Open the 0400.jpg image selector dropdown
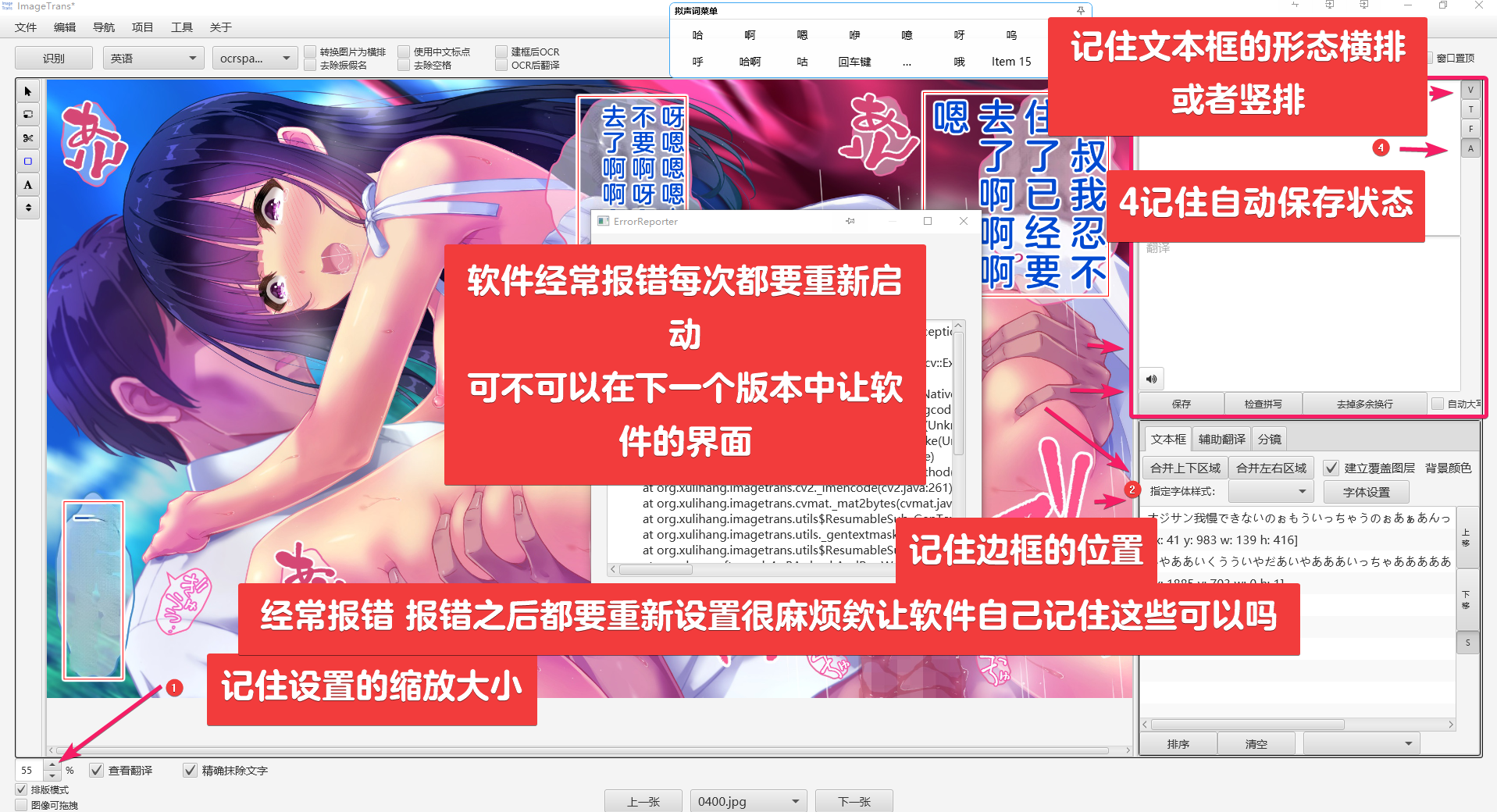This screenshot has width=1497, height=812. 748,801
